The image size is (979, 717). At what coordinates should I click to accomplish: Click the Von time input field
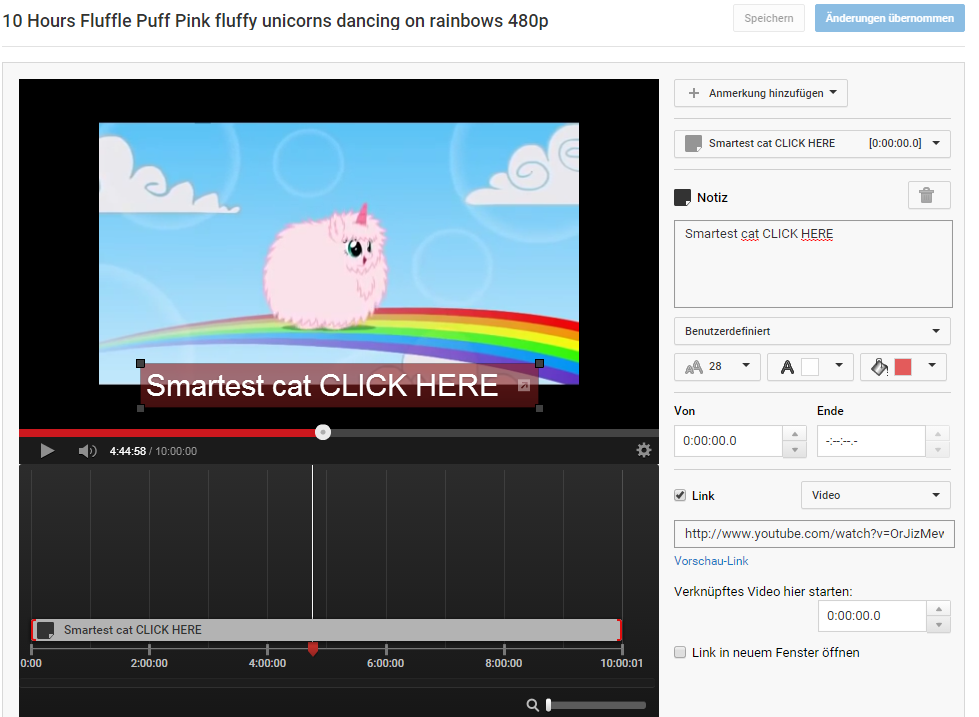coord(728,441)
